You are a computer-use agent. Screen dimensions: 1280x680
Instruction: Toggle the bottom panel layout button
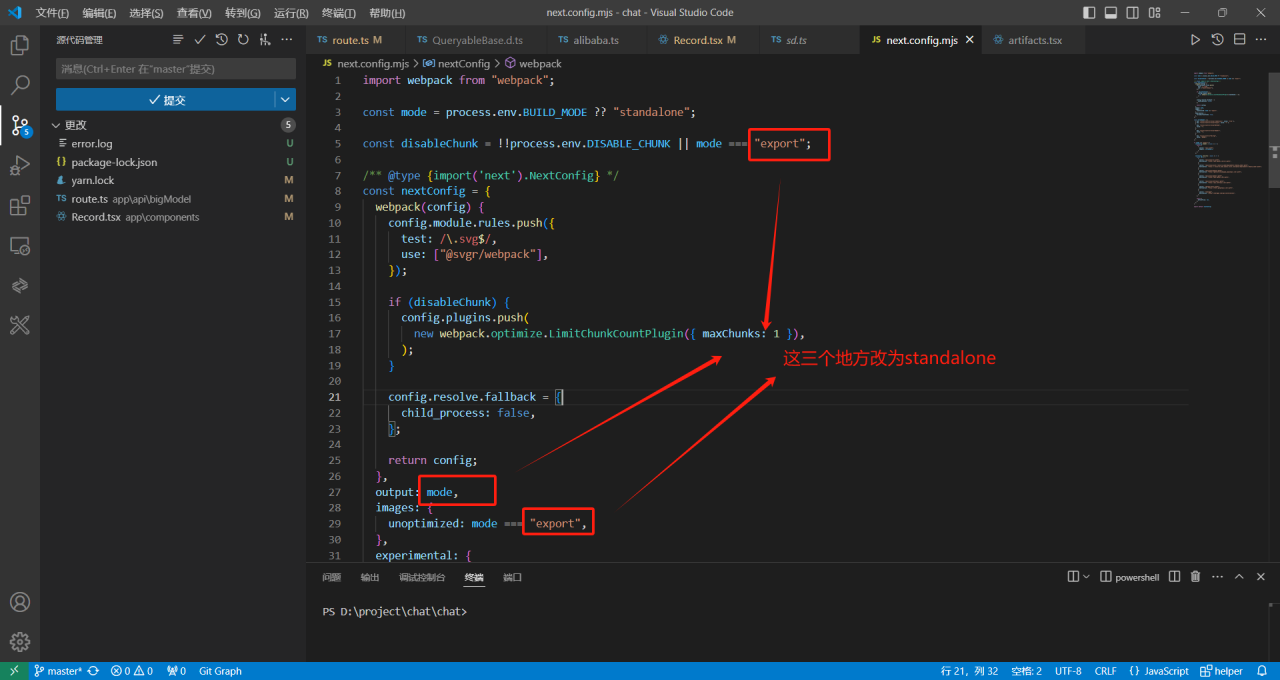[x=1111, y=13]
